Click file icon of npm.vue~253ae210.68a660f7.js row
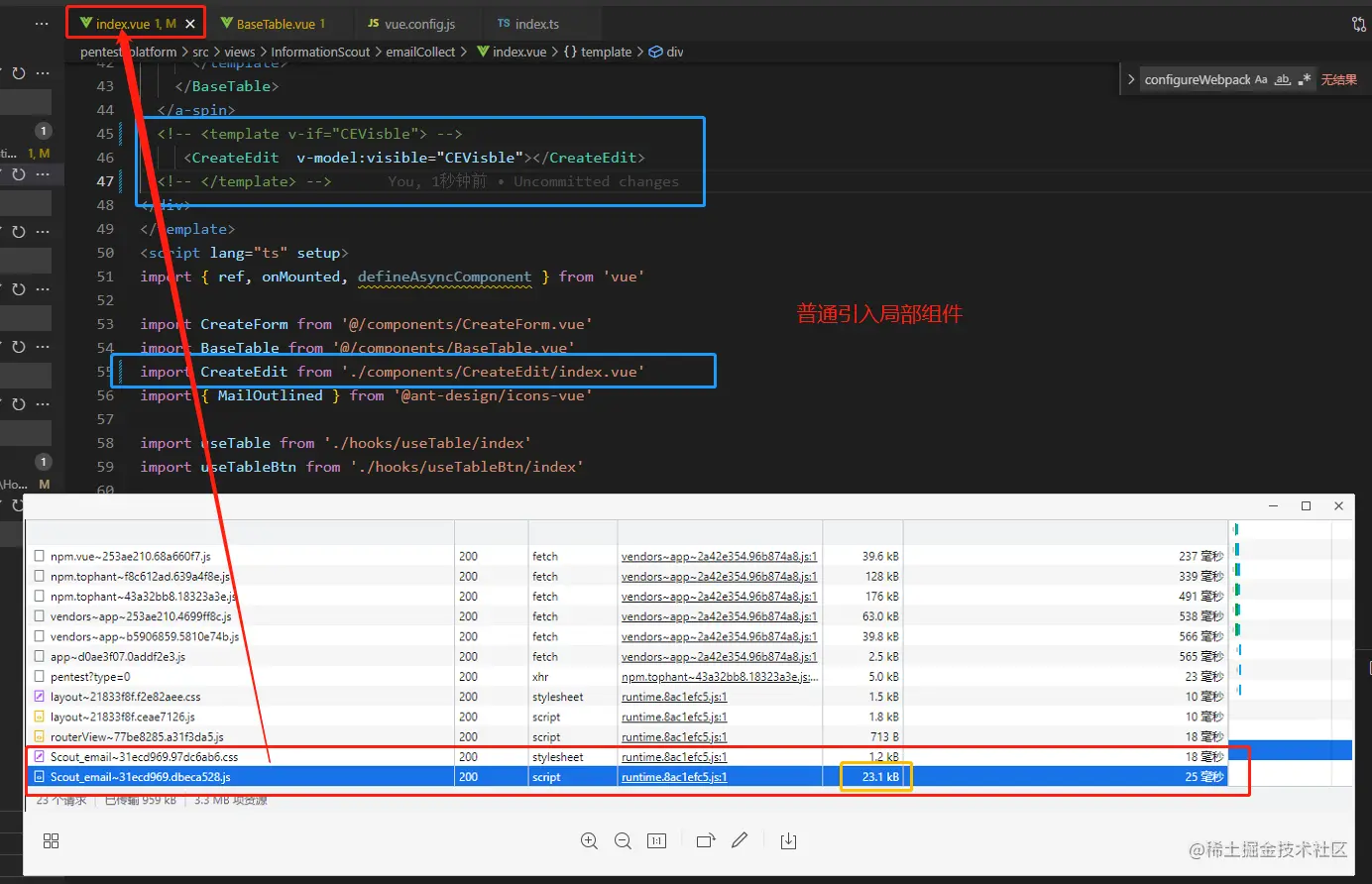The width and height of the screenshot is (1372, 884). 40,556
